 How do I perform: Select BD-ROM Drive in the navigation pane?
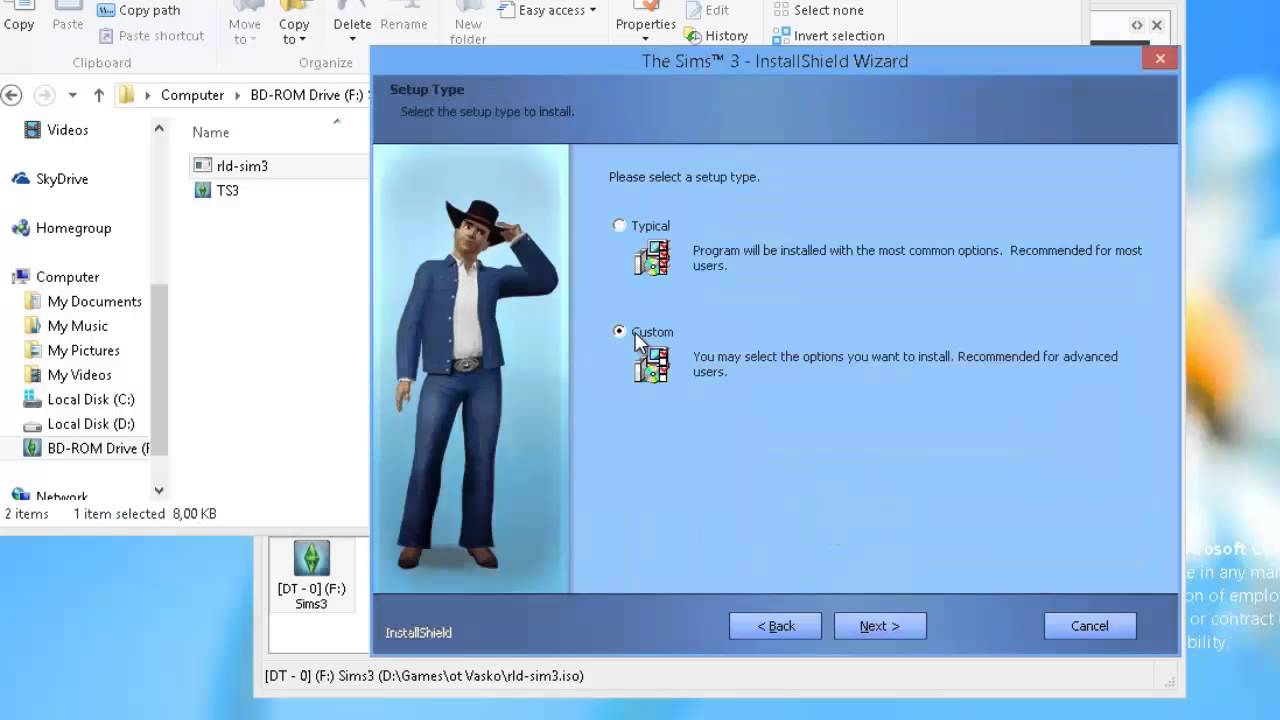click(99, 448)
